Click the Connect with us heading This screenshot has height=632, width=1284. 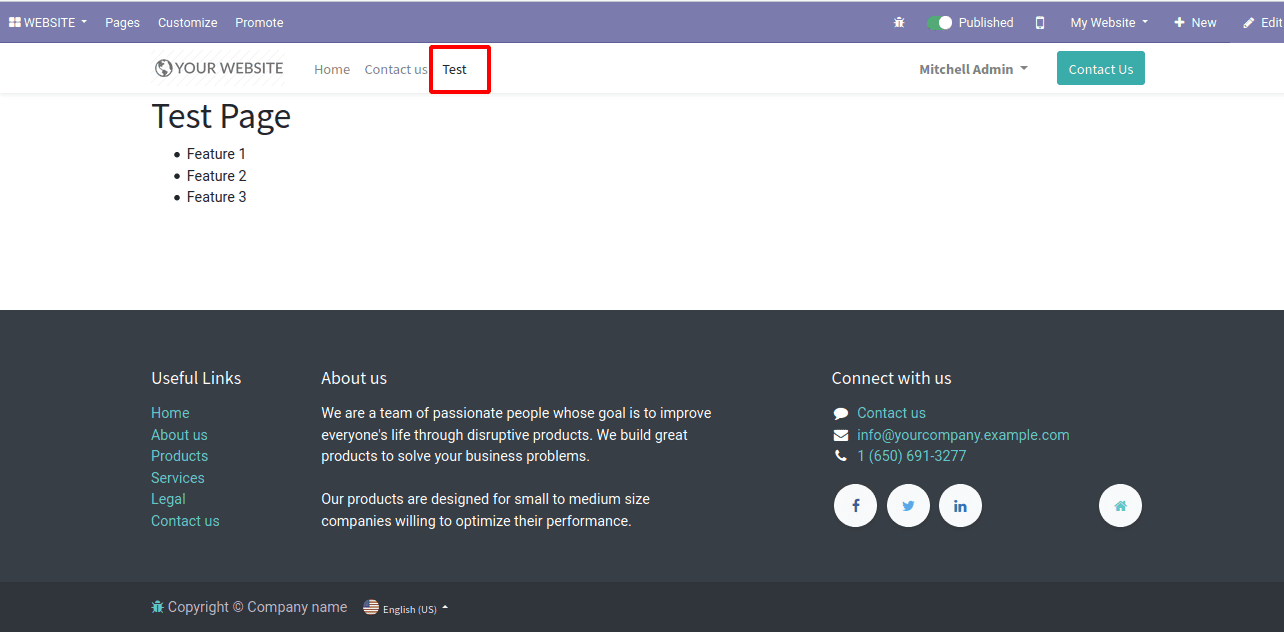(891, 378)
